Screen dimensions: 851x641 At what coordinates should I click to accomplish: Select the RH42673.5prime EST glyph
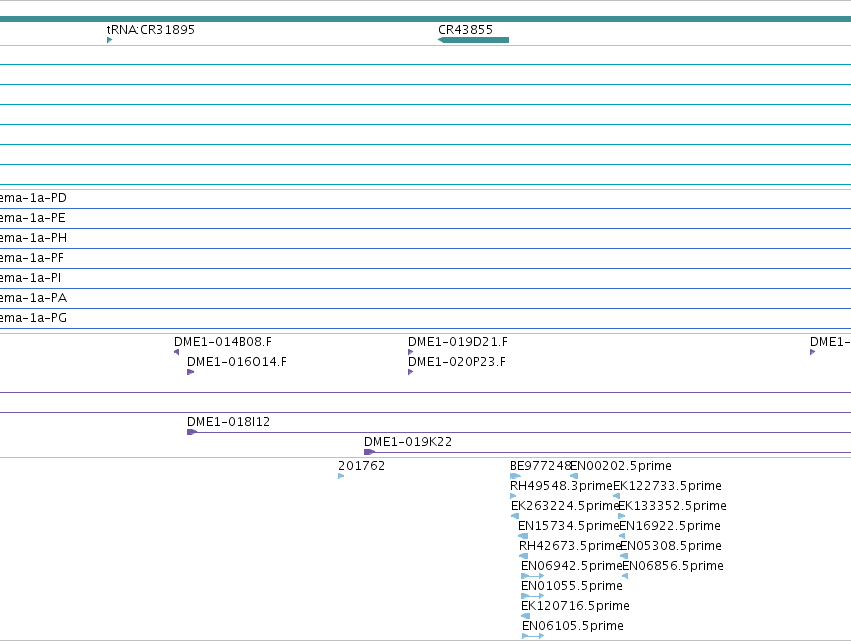click(524, 556)
